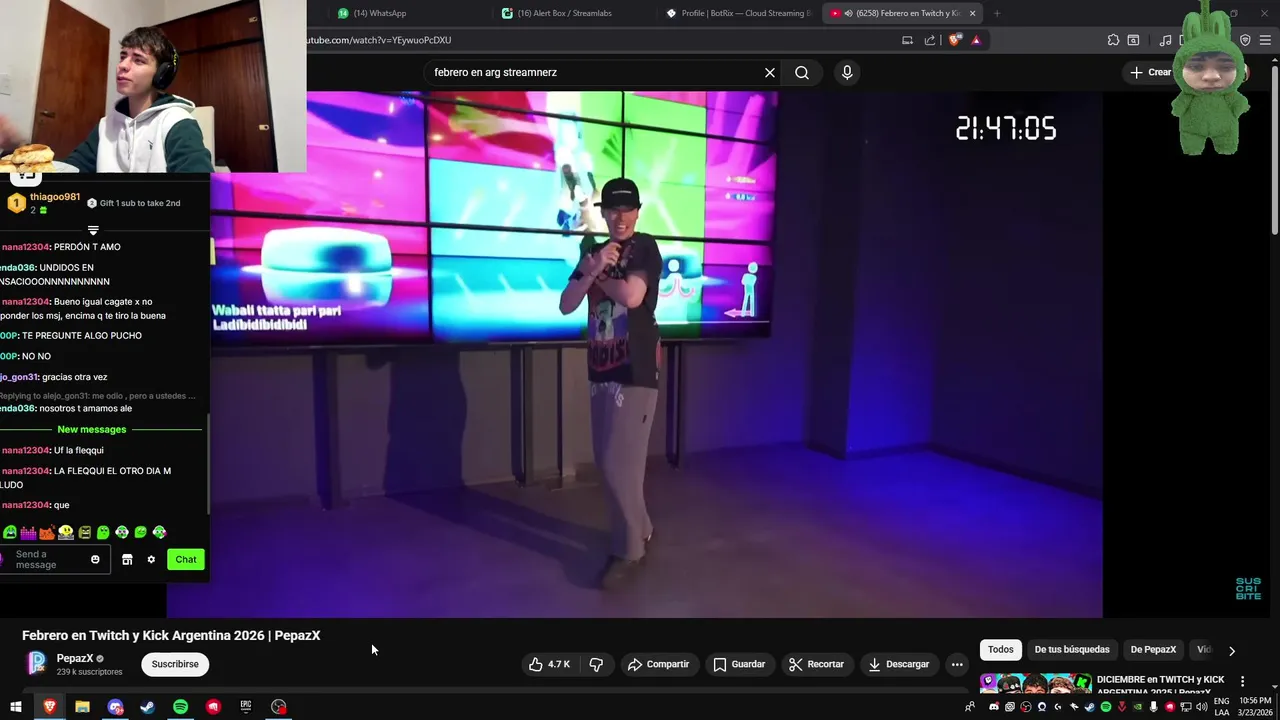Click the Brave Rewards triangle icon

pos(976,40)
